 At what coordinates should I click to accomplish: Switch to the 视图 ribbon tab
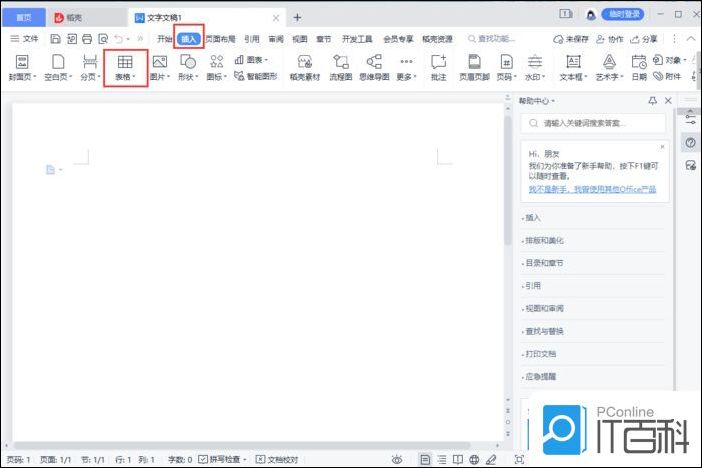(x=300, y=39)
